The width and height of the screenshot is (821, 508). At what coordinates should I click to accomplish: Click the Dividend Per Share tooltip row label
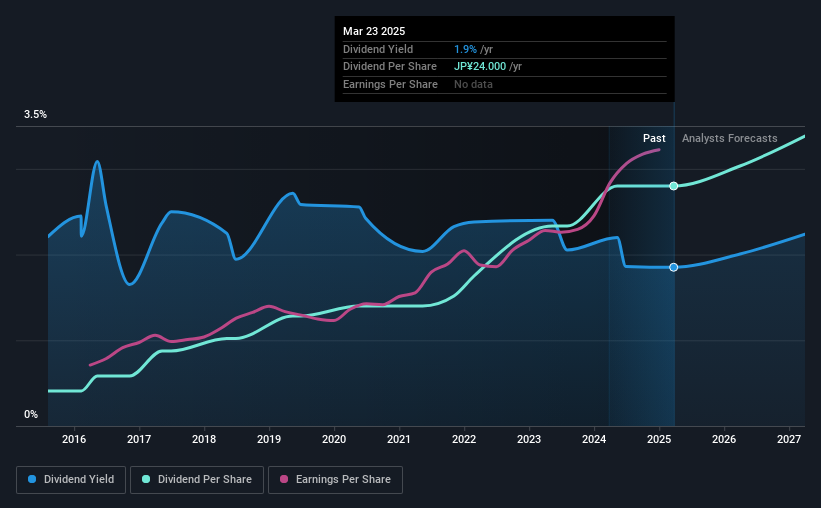point(390,67)
